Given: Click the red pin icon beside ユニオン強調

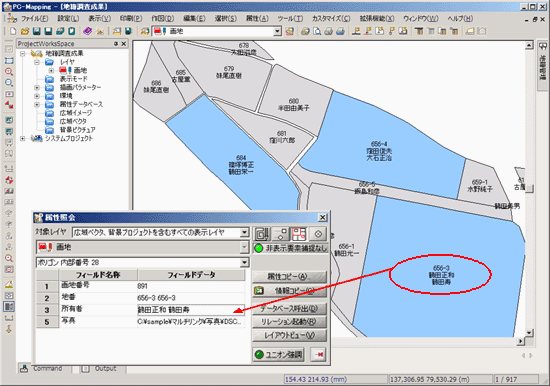Looking at the screenshot, I should 319,354.
